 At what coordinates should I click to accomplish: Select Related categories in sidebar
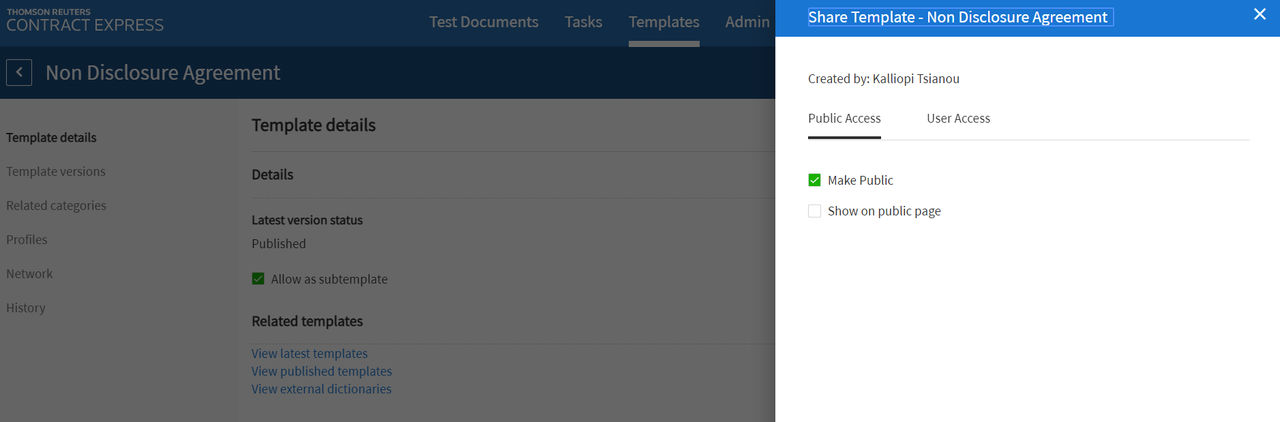coord(56,206)
